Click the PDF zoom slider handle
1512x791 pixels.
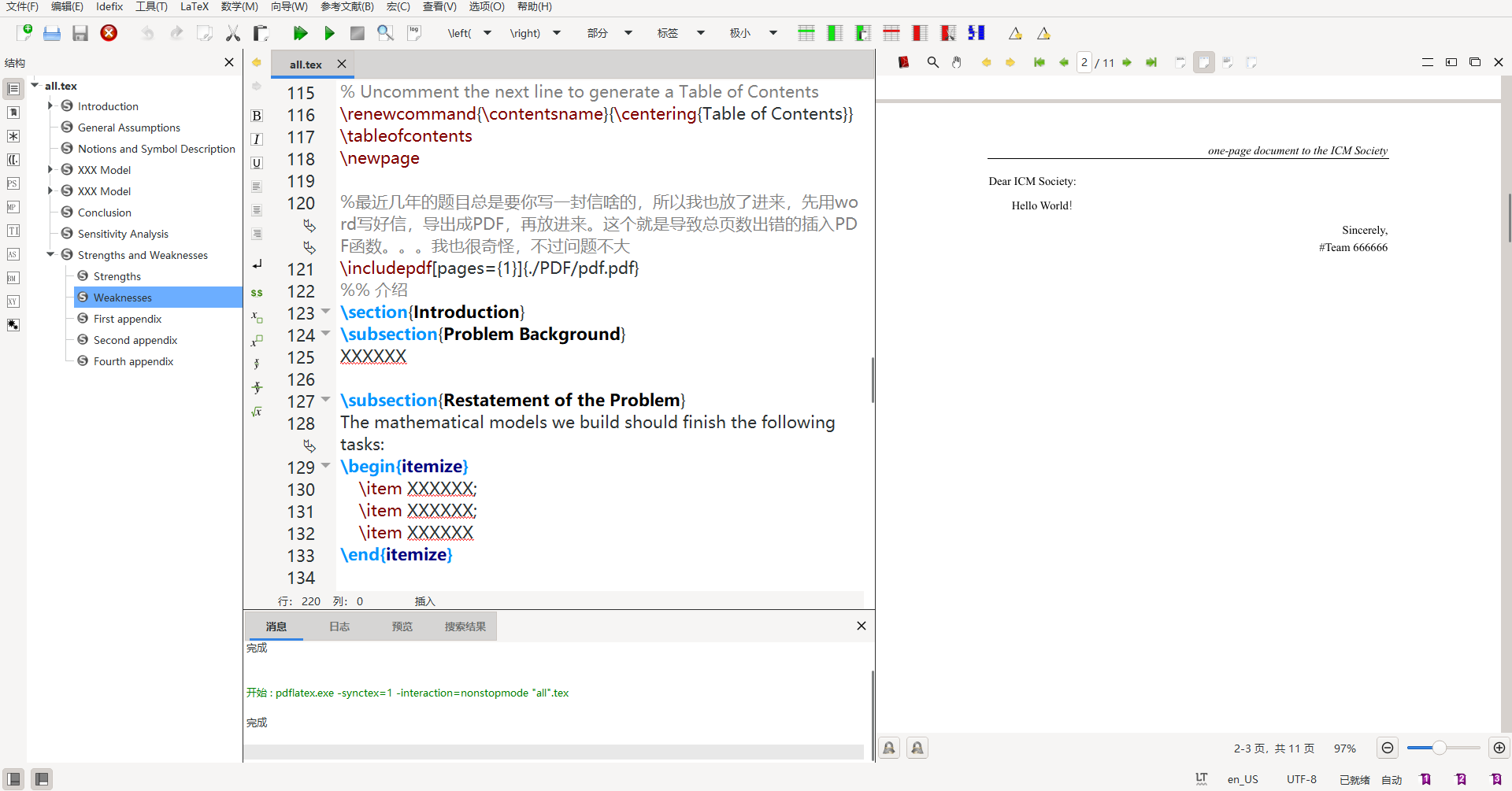point(1439,748)
